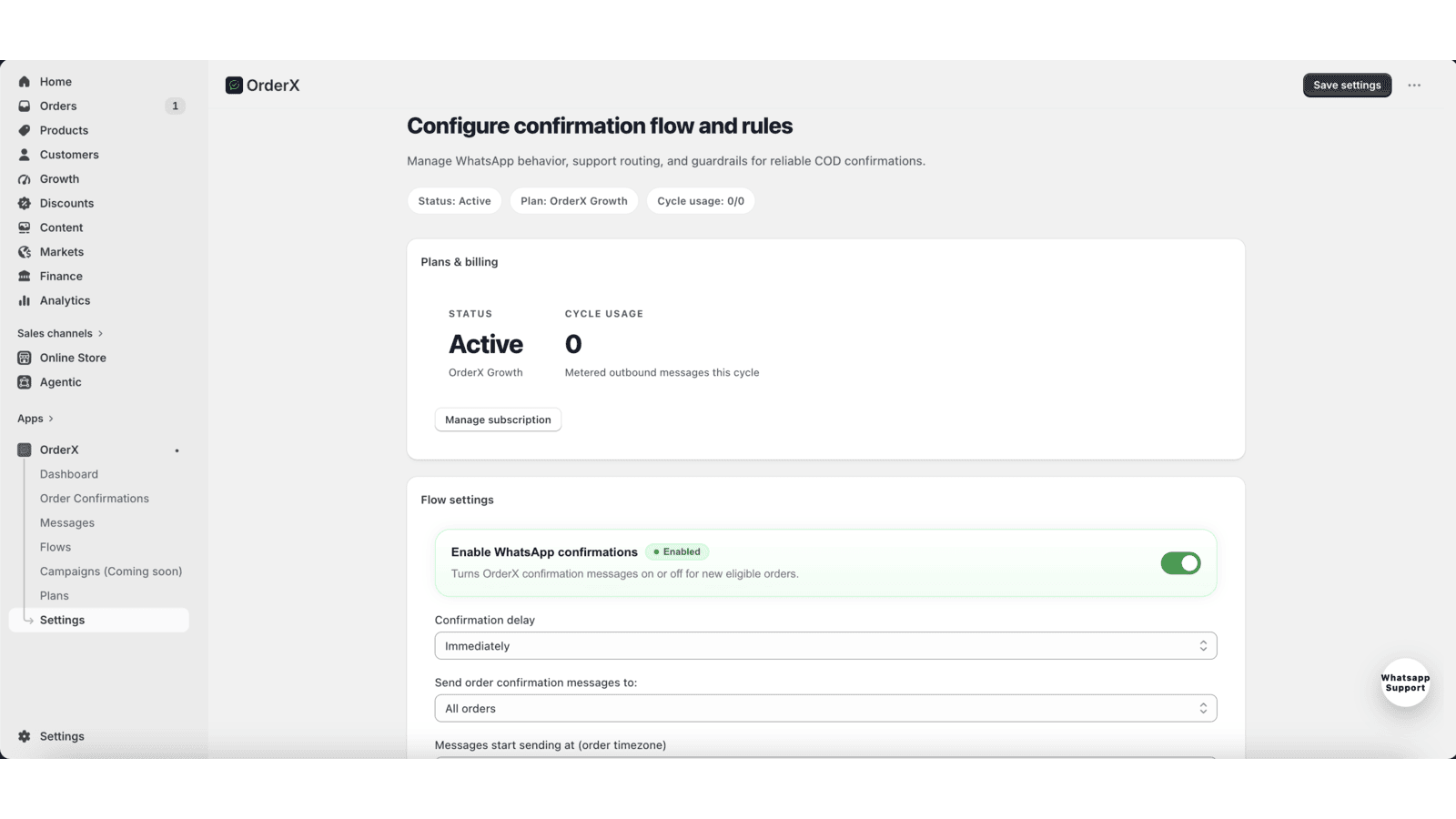The image size is (1456, 819).
Task: Click the Agentic channel icon
Action: (25, 382)
